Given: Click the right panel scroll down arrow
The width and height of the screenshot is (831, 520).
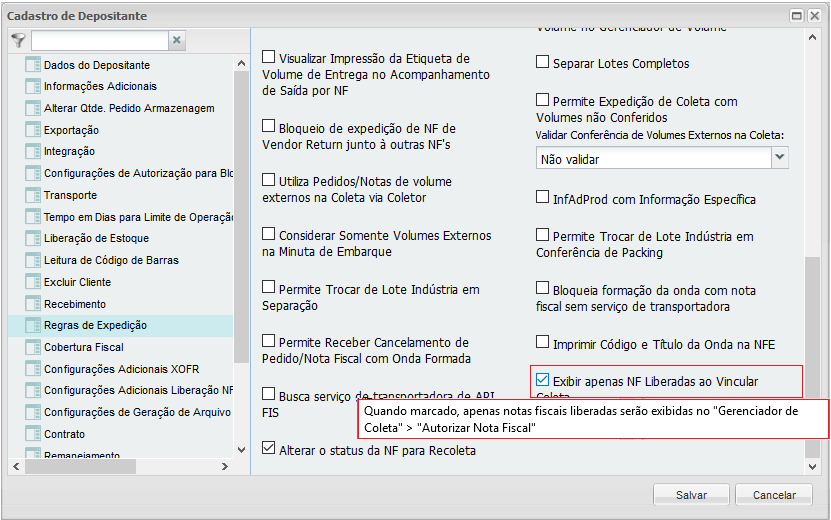Looking at the screenshot, I should click(812, 467).
